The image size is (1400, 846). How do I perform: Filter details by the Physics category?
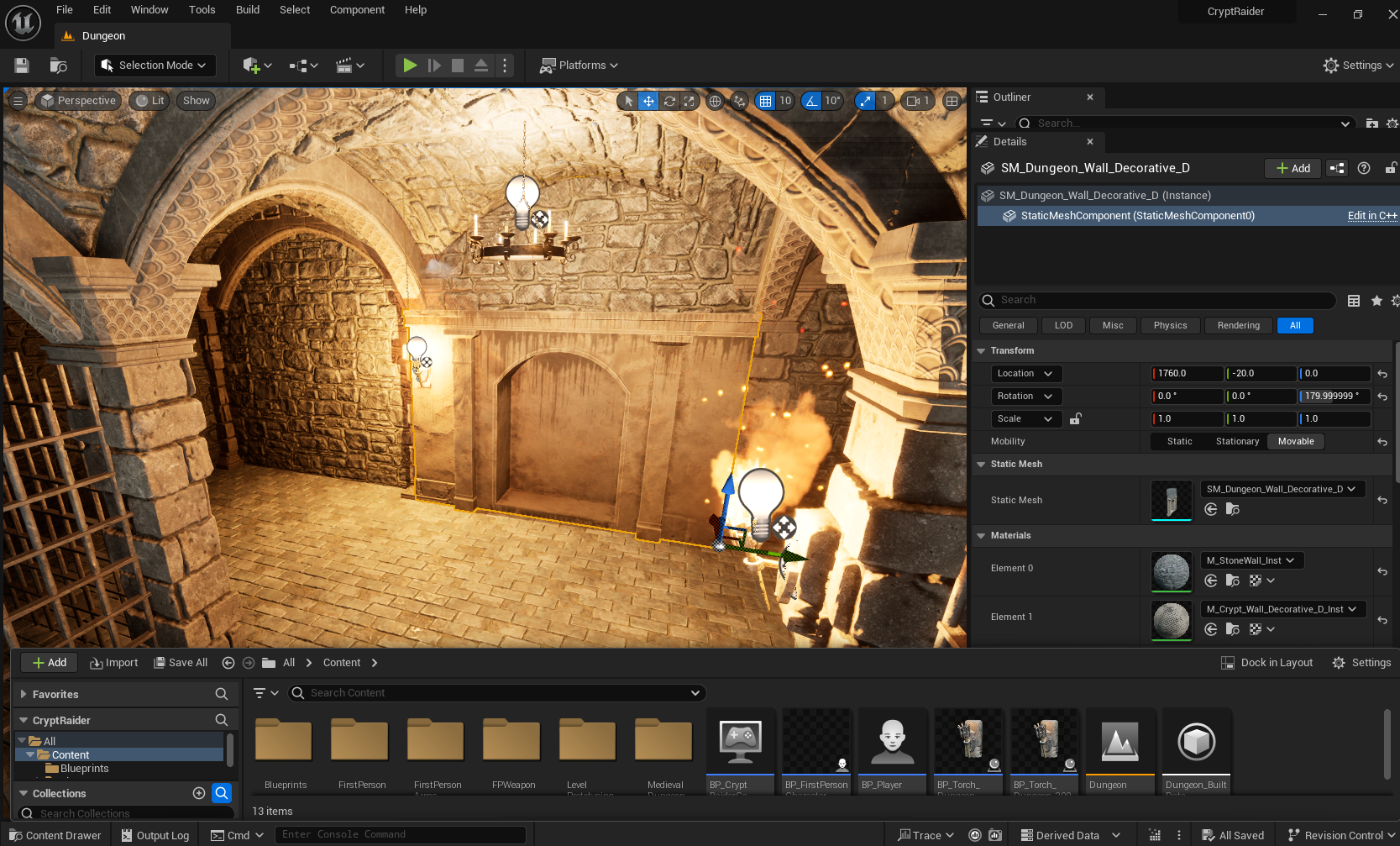pos(1170,326)
